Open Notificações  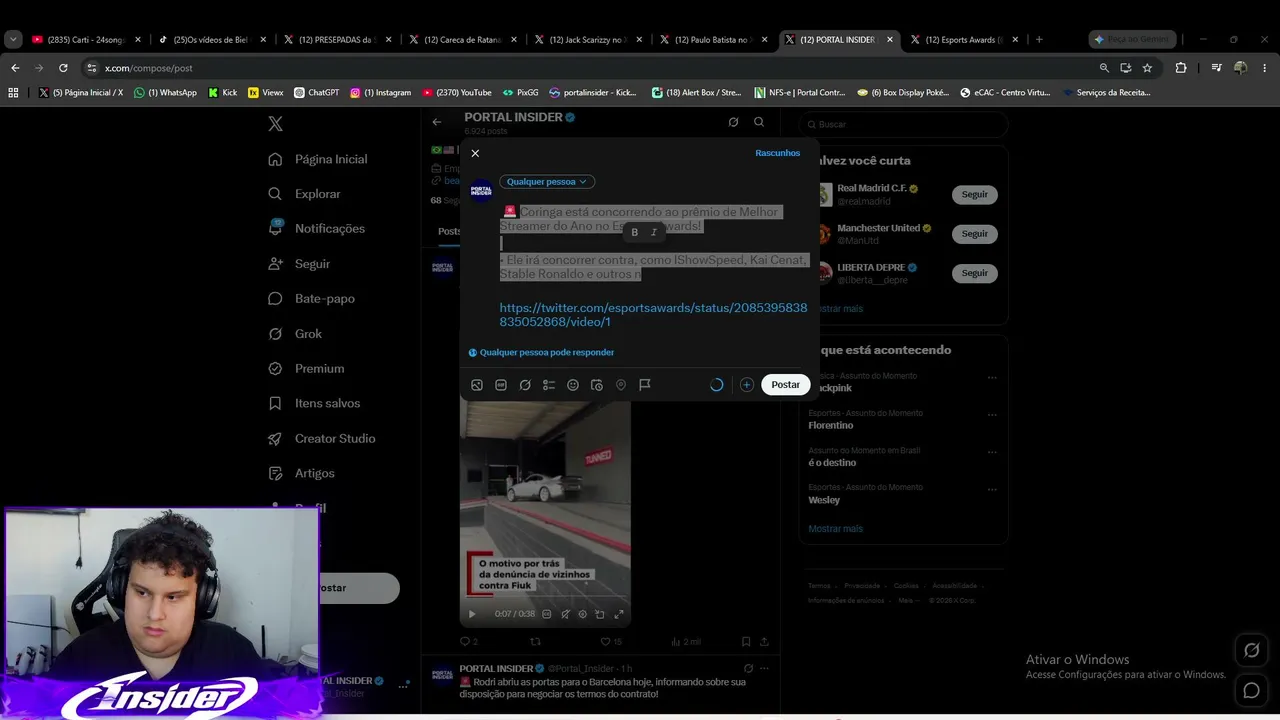tap(317, 229)
